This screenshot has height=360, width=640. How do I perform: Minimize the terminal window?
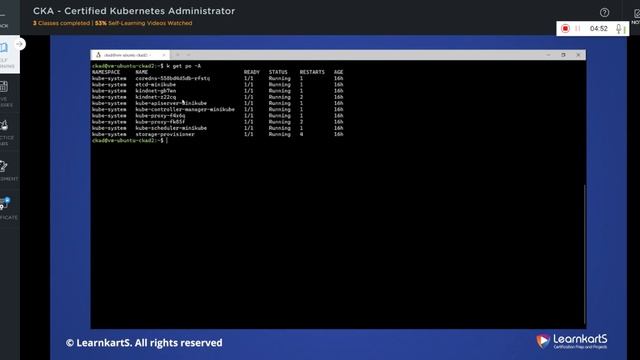[548, 55]
